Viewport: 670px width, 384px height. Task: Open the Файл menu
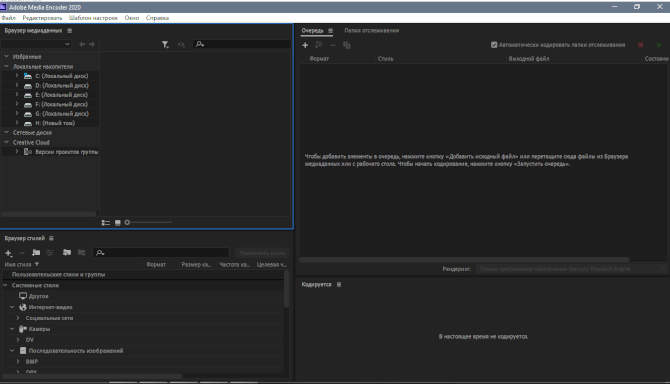[9, 18]
